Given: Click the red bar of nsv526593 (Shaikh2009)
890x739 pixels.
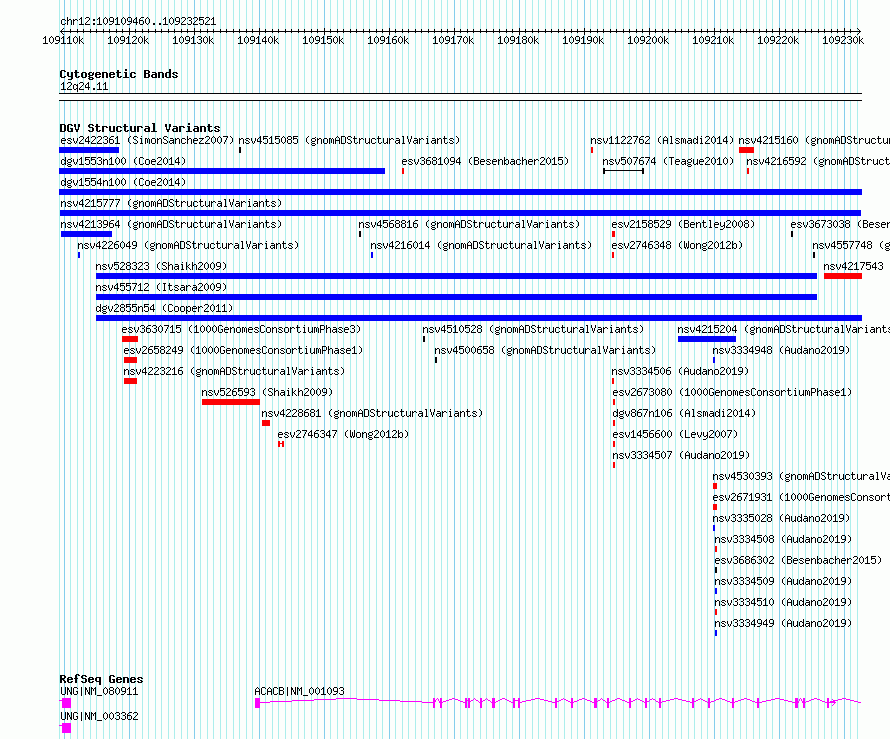Looking at the screenshot, I should click(230, 402).
